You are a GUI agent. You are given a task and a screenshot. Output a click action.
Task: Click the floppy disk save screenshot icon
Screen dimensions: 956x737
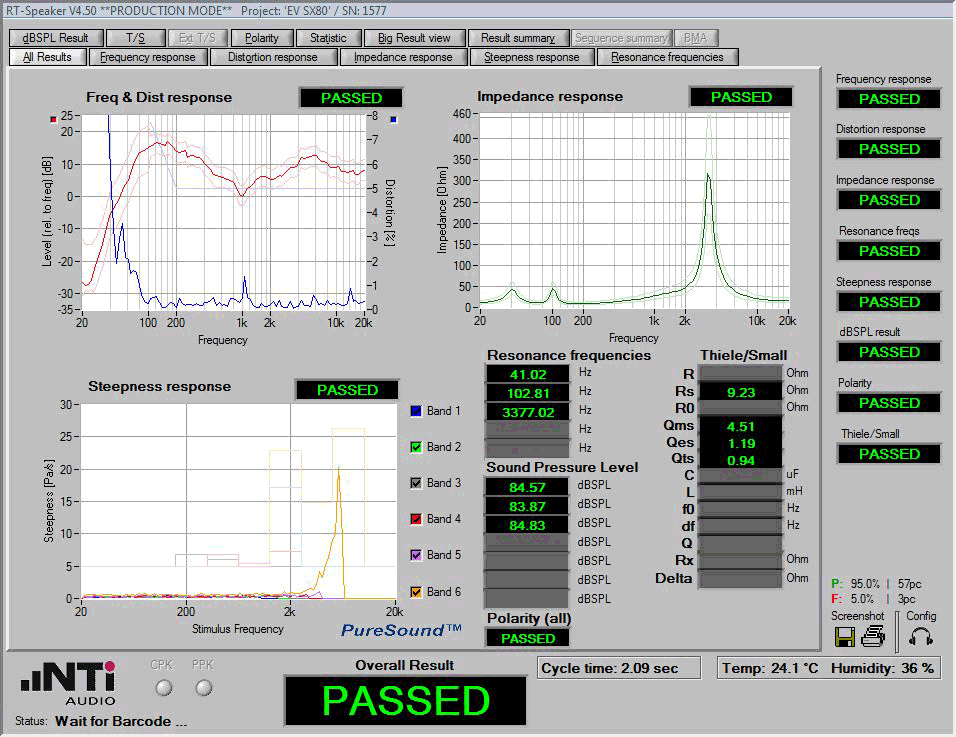845,636
